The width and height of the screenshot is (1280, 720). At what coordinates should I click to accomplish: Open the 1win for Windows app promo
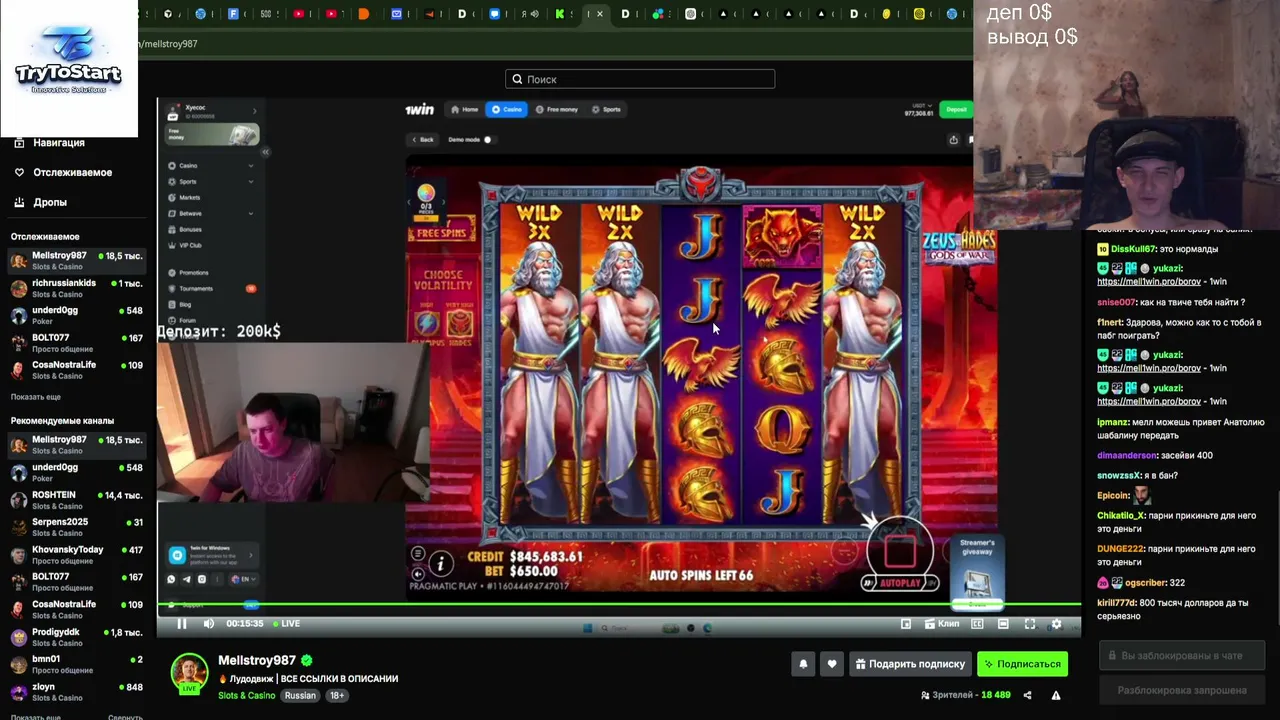tap(211, 555)
